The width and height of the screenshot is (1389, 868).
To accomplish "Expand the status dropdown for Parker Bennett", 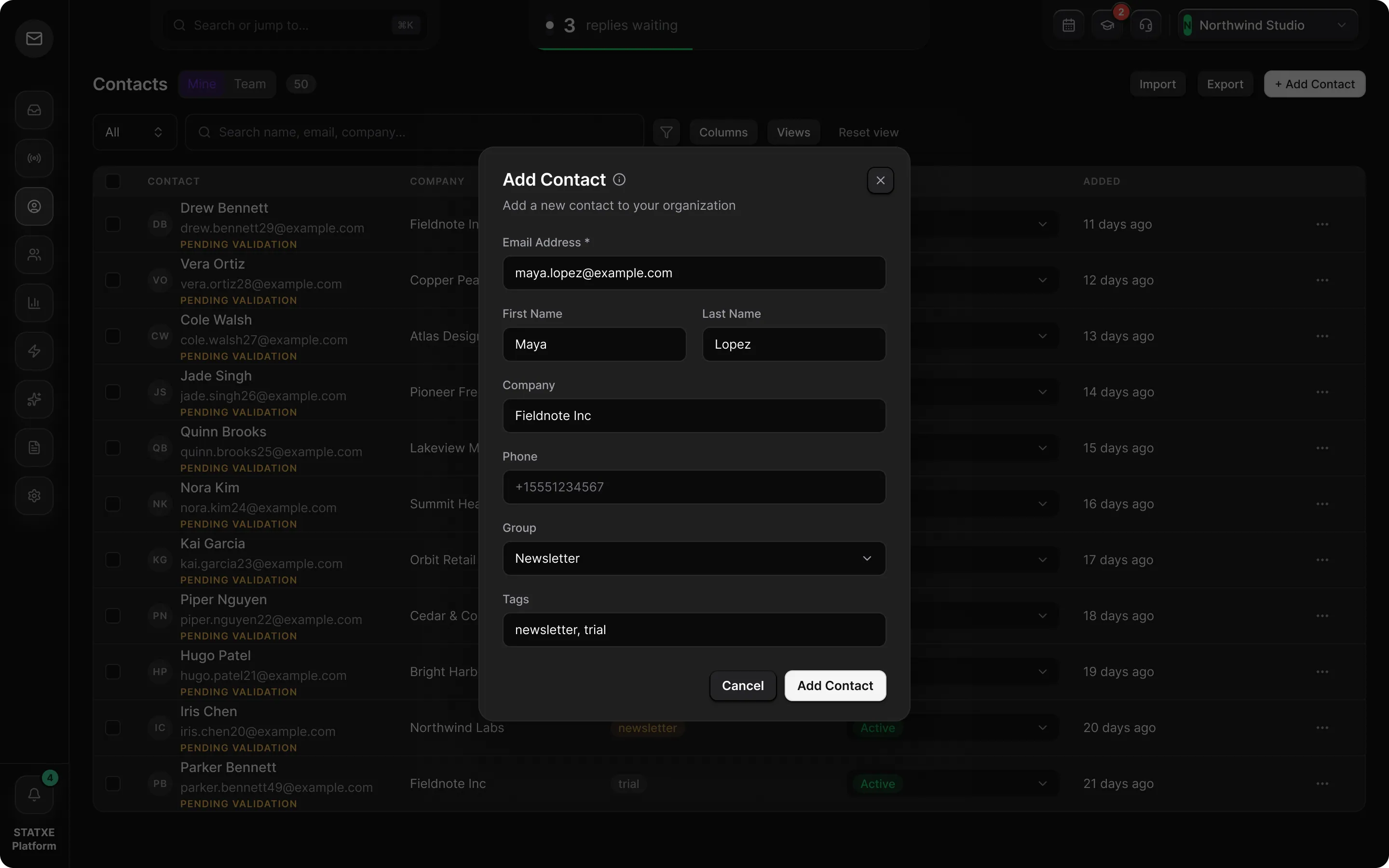I will pyautogui.click(x=953, y=784).
